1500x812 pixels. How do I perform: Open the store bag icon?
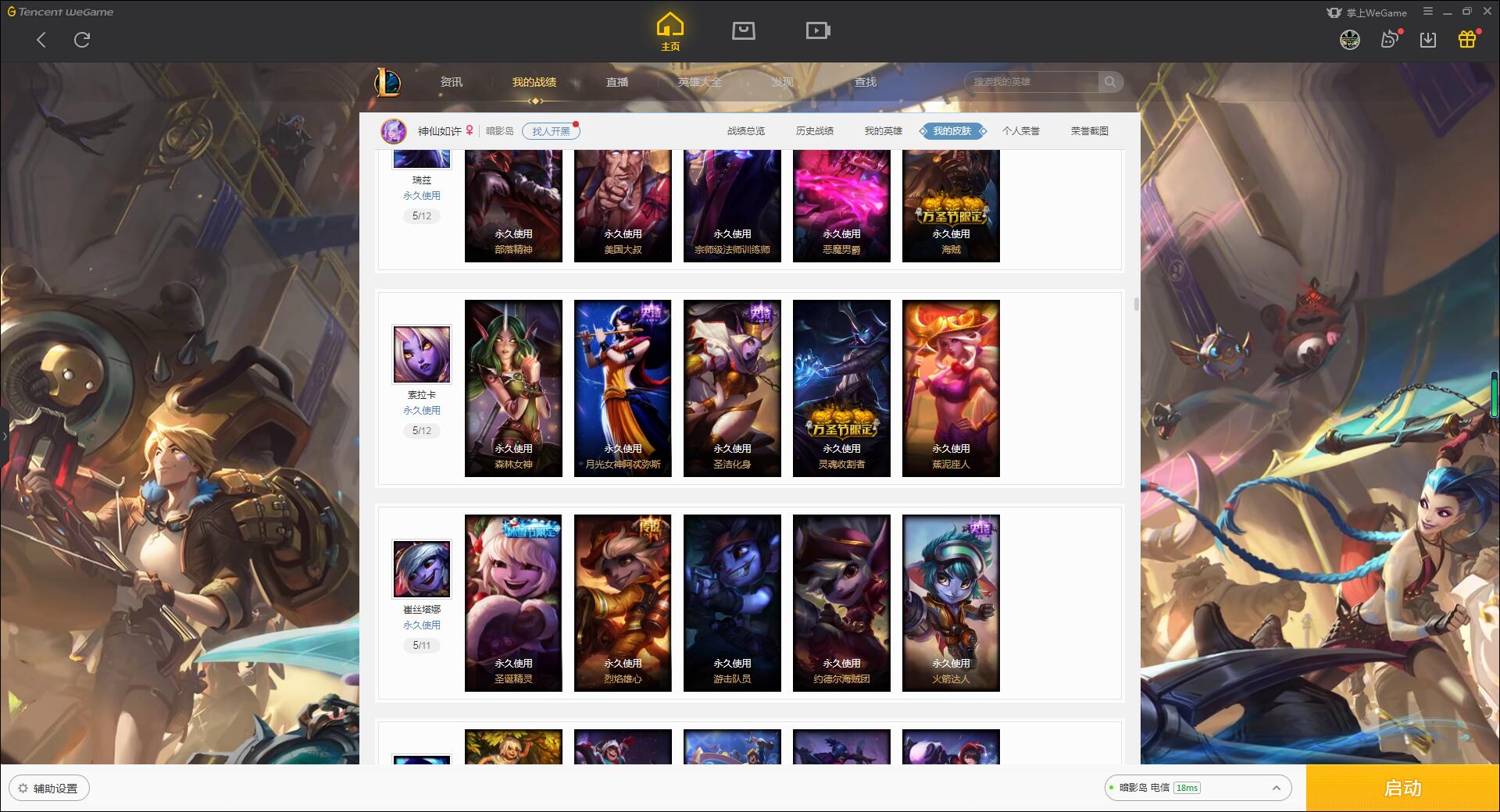744,30
